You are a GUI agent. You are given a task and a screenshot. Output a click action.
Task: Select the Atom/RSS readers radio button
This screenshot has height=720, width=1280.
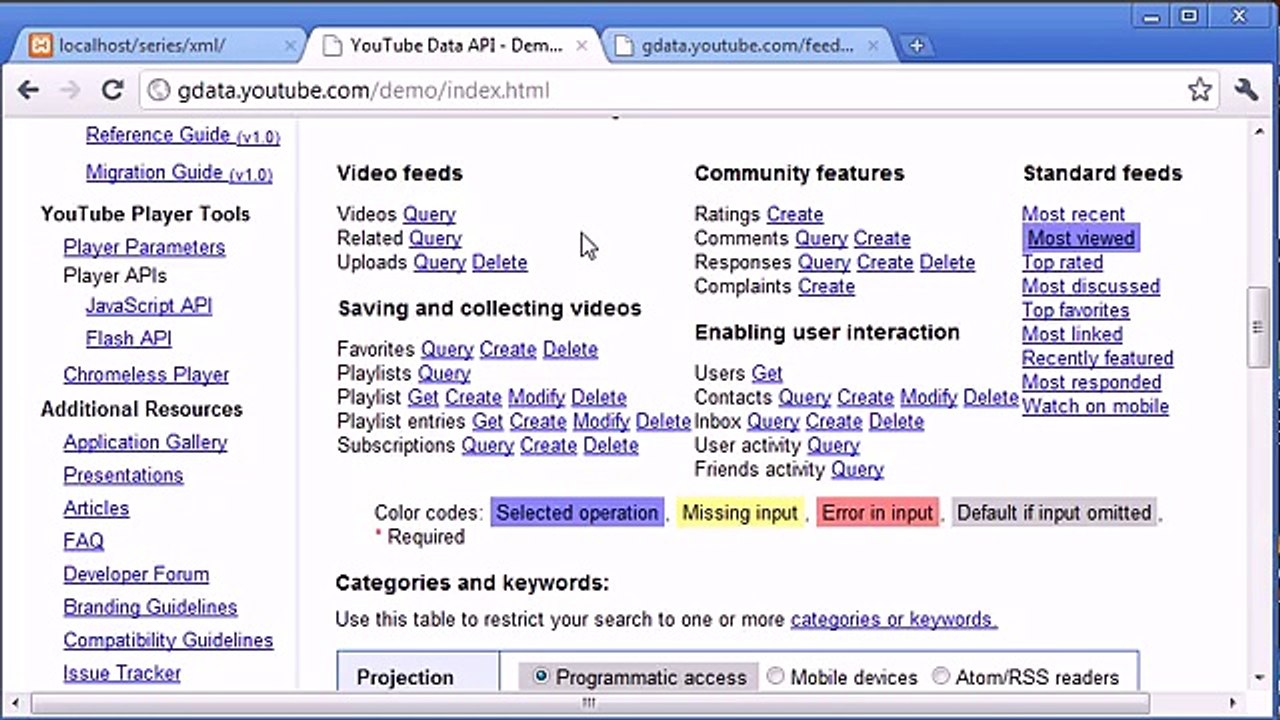(940, 677)
